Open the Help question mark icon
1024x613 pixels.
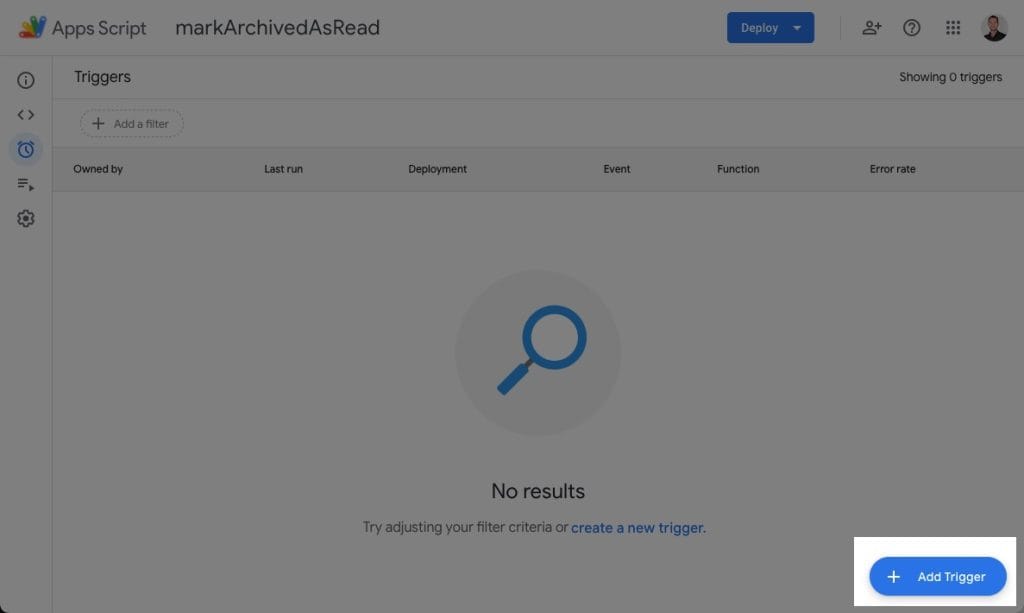(x=912, y=27)
